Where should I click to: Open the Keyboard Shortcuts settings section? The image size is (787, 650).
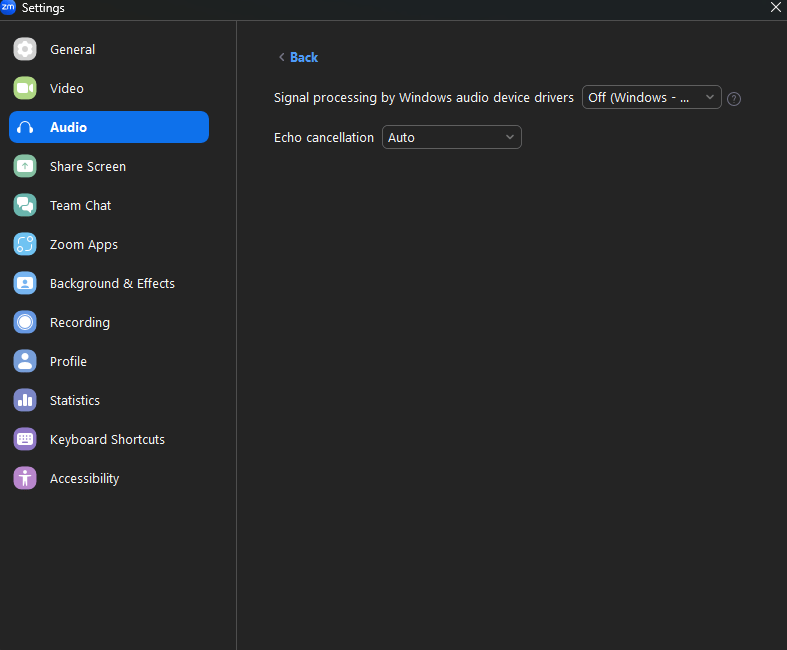[107, 439]
